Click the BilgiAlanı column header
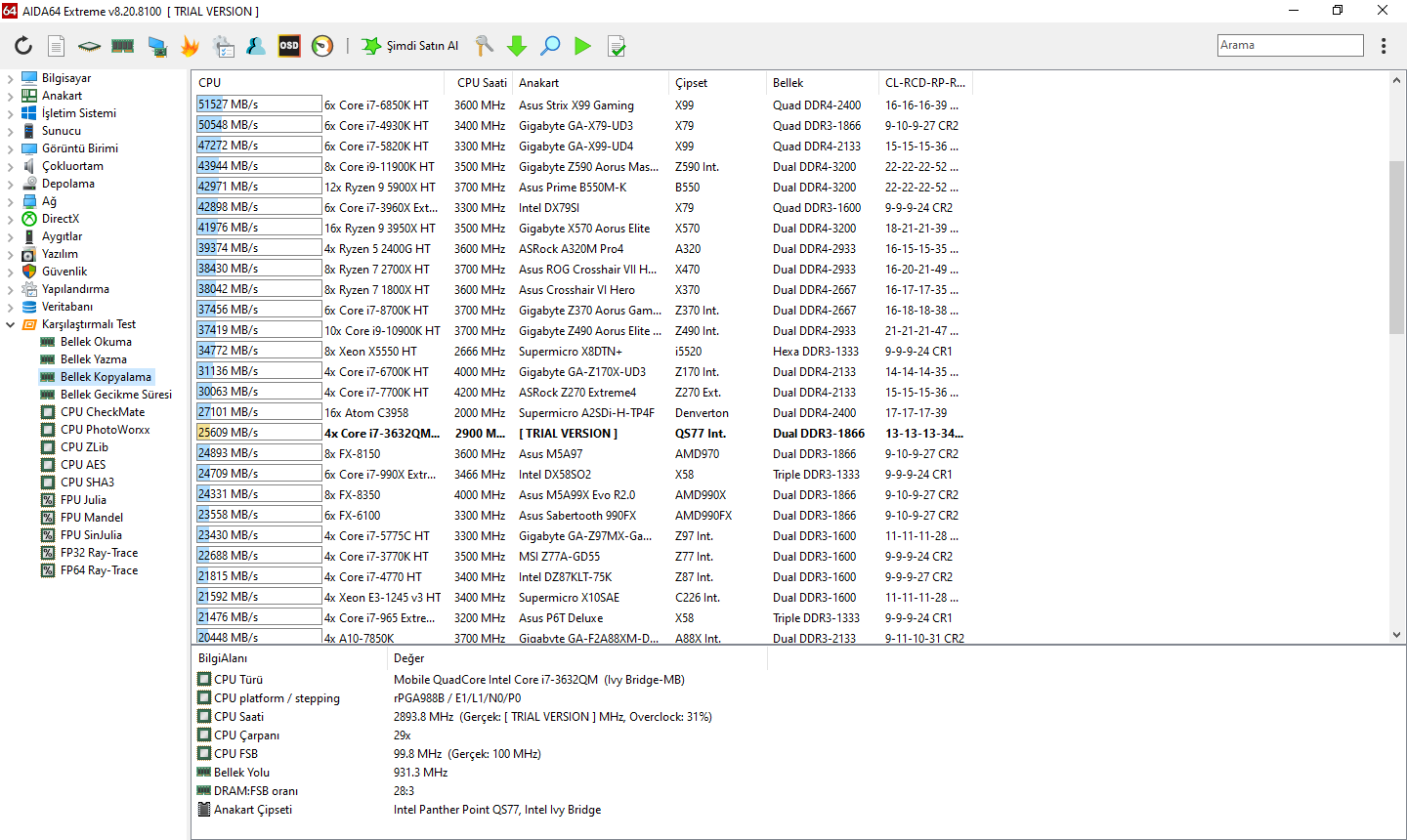1407x840 pixels. point(290,658)
